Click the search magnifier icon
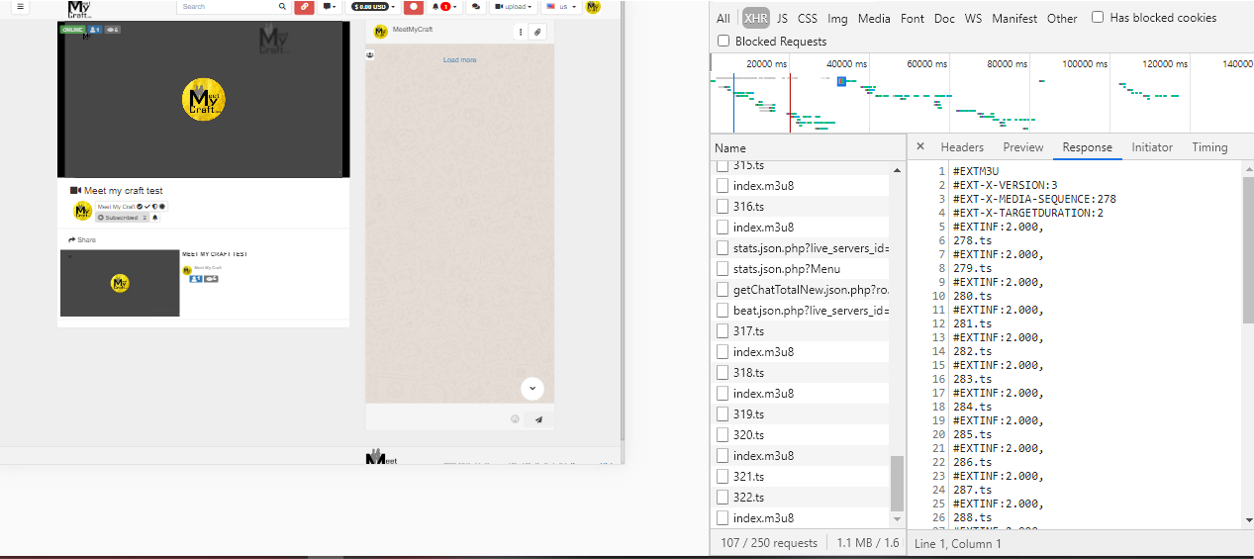The image size is (1254, 559). coord(282,6)
